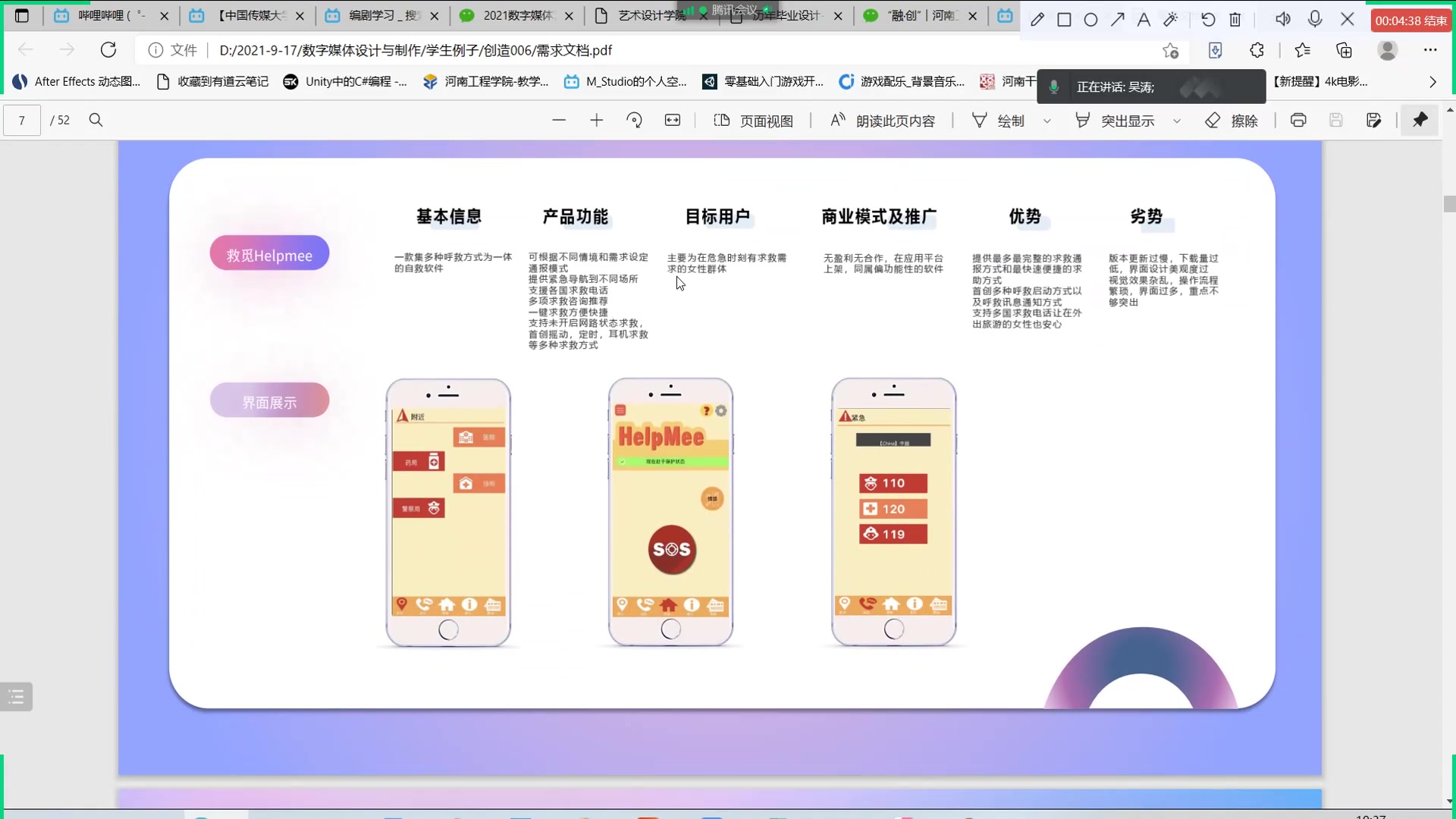
Task: Click 结束 to end the recording
Action: click(x=1429, y=20)
